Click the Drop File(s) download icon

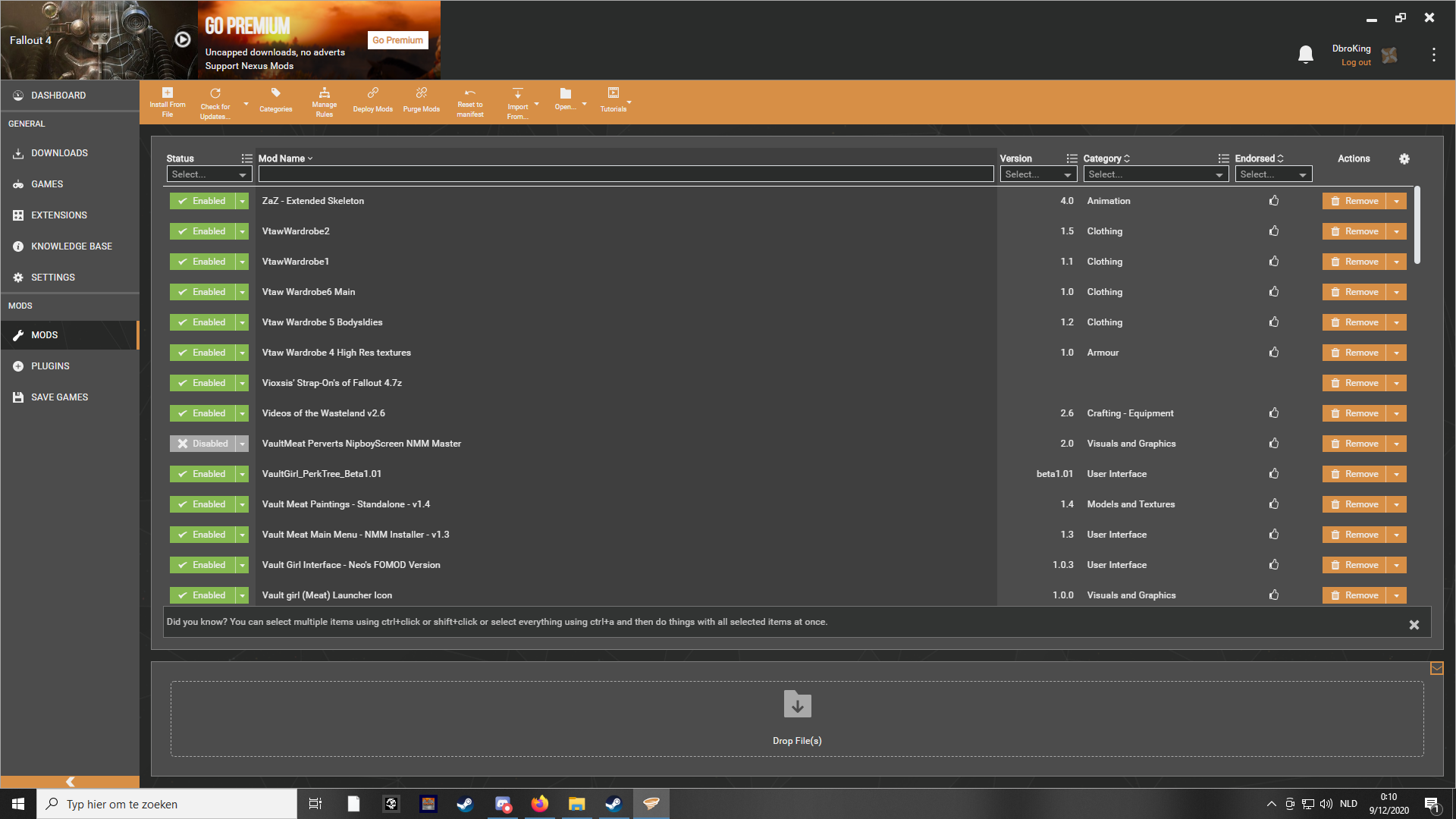point(798,704)
